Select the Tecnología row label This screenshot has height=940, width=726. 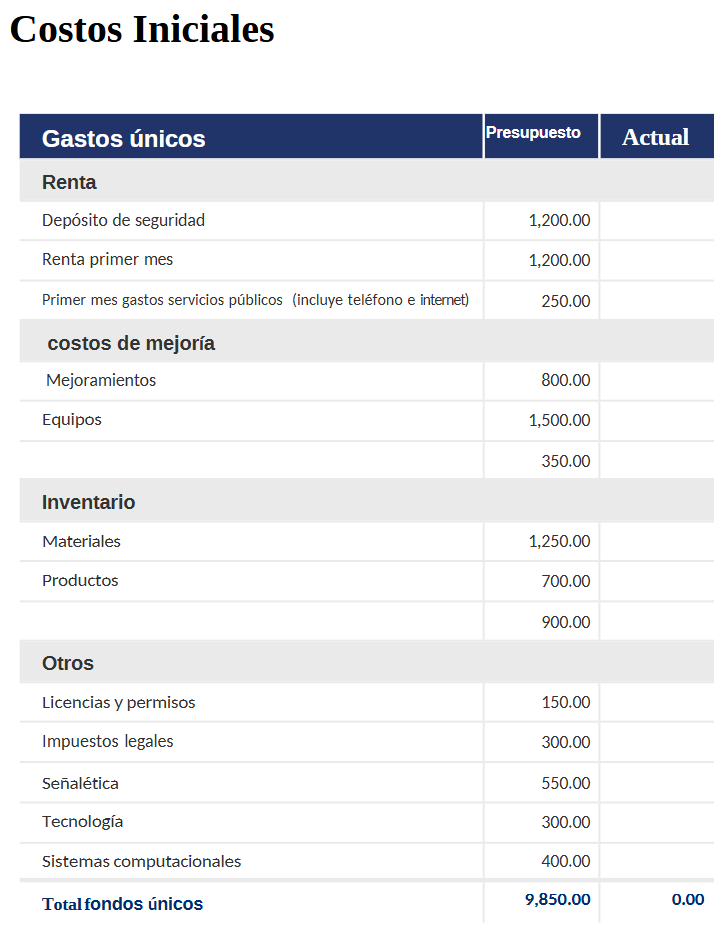83,822
